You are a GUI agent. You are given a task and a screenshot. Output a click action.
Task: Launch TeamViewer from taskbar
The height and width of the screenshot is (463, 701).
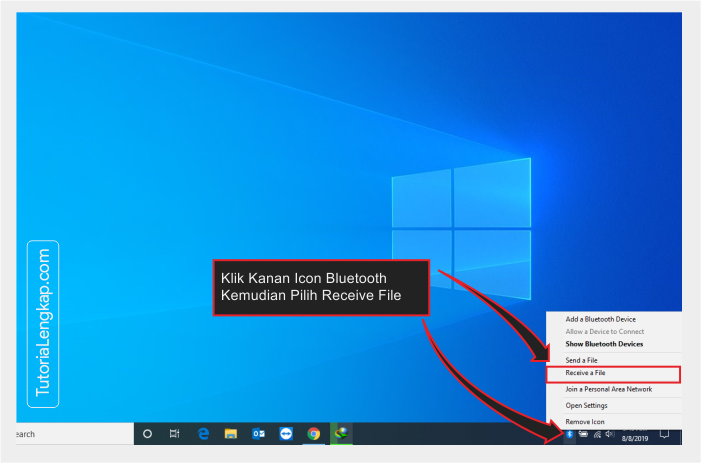(286, 434)
